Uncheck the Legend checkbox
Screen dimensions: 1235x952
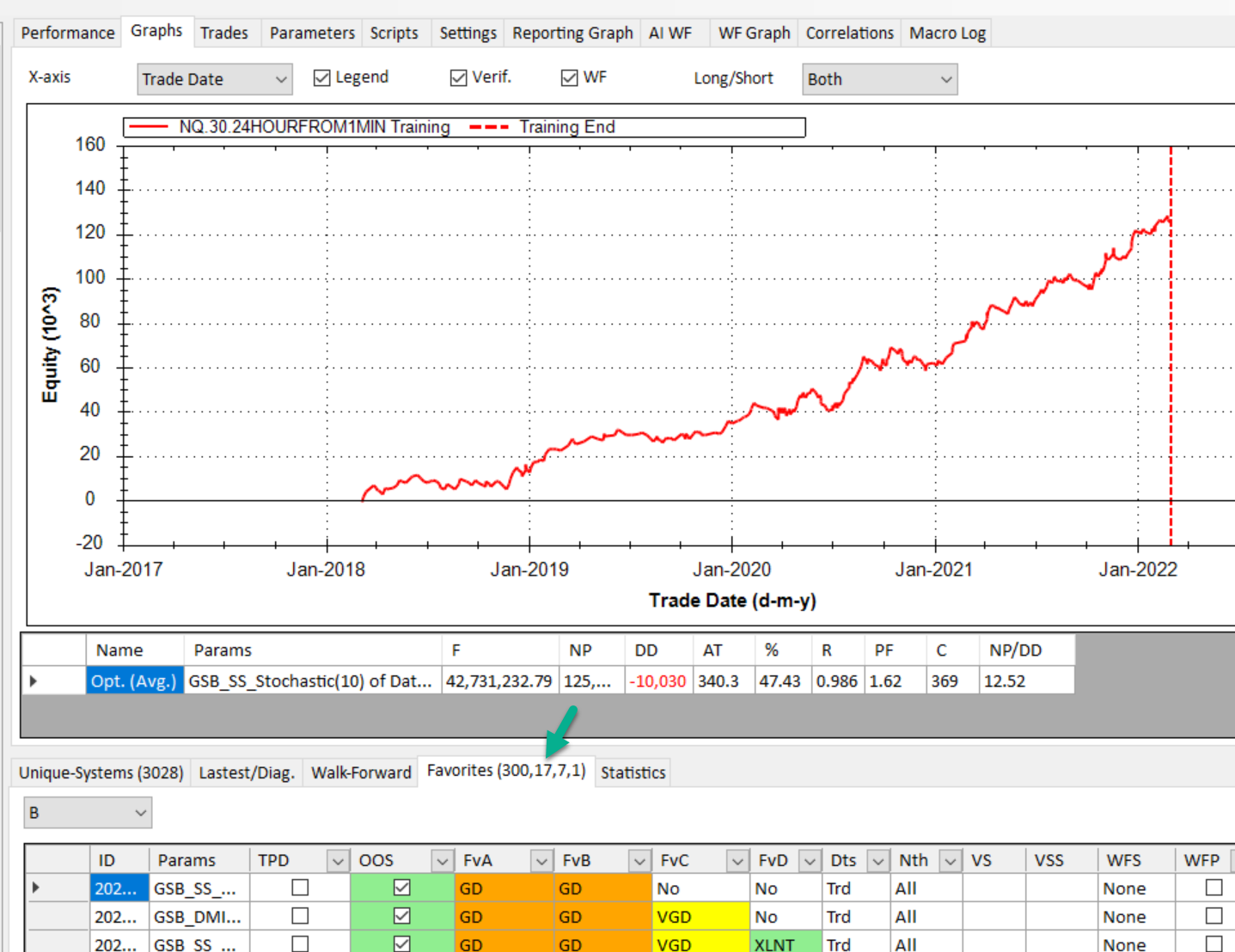322,78
